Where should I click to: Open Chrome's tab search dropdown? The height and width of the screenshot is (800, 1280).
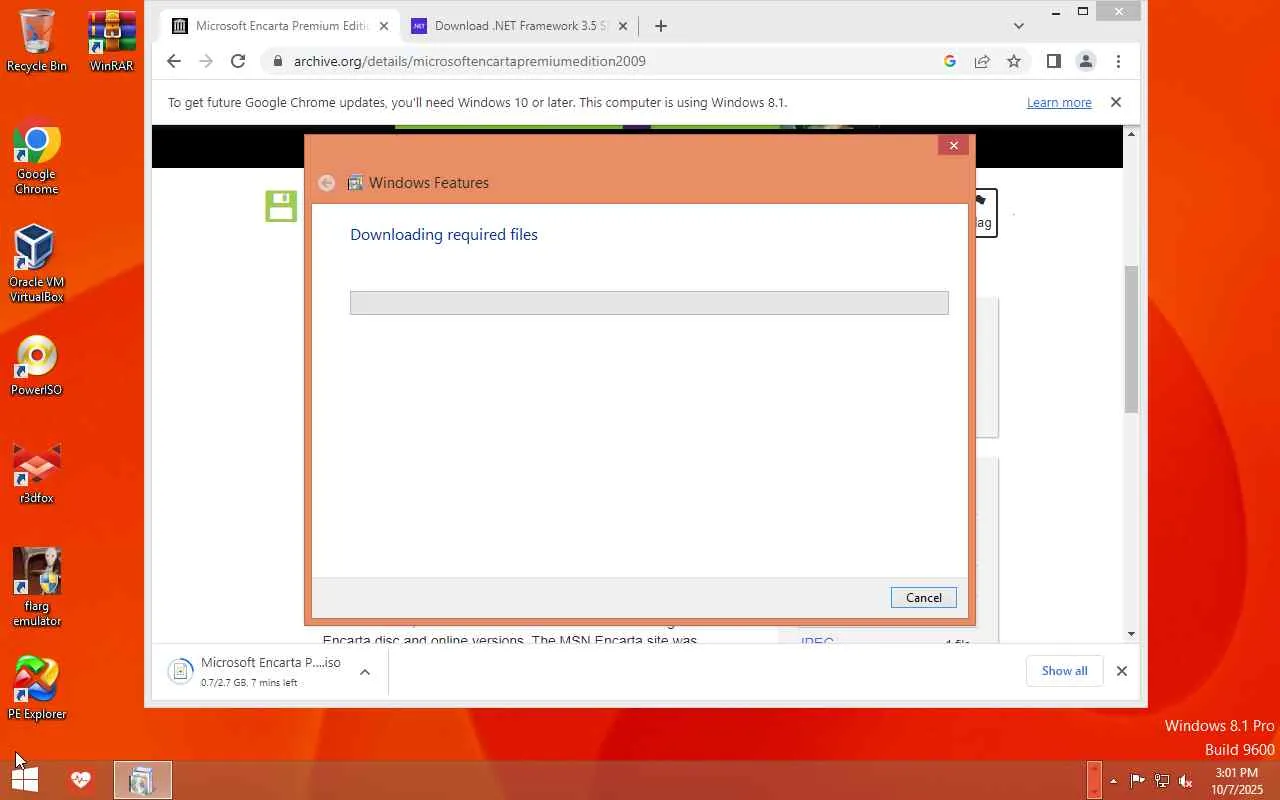pos(1019,26)
